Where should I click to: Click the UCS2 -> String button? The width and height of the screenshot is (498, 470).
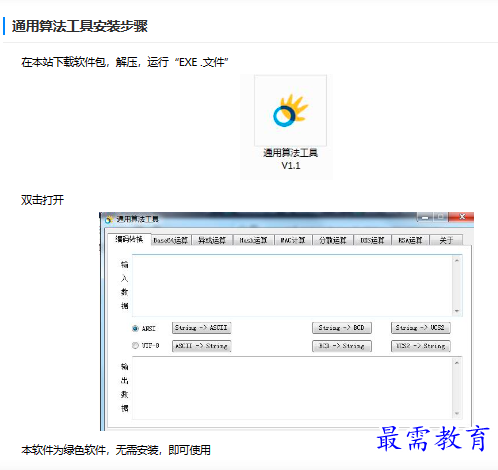click(420, 346)
